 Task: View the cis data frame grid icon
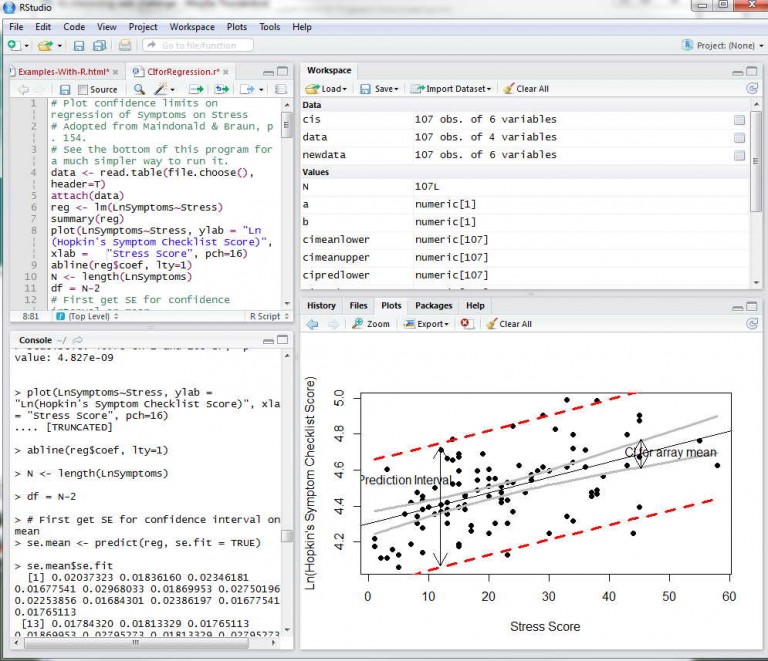tap(739, 120)
